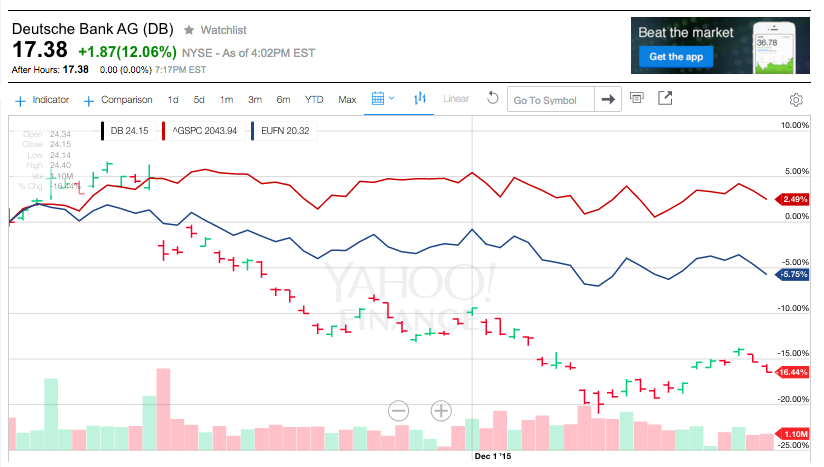Click the -5.75% blue price flag

(x=792, y=274)
